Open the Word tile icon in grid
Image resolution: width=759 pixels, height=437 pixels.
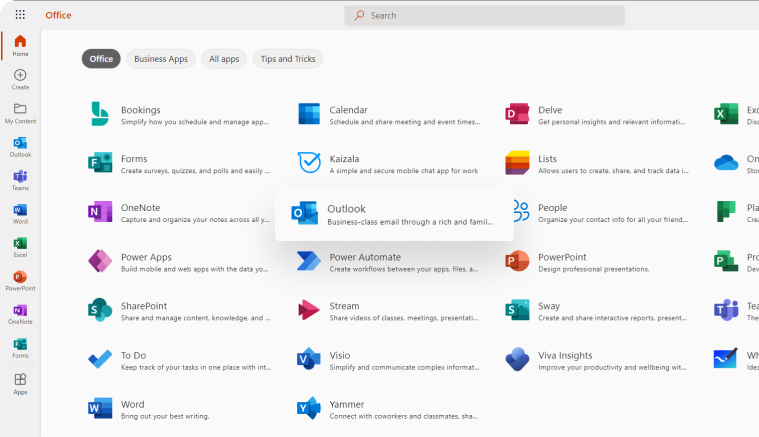point(100,408)
